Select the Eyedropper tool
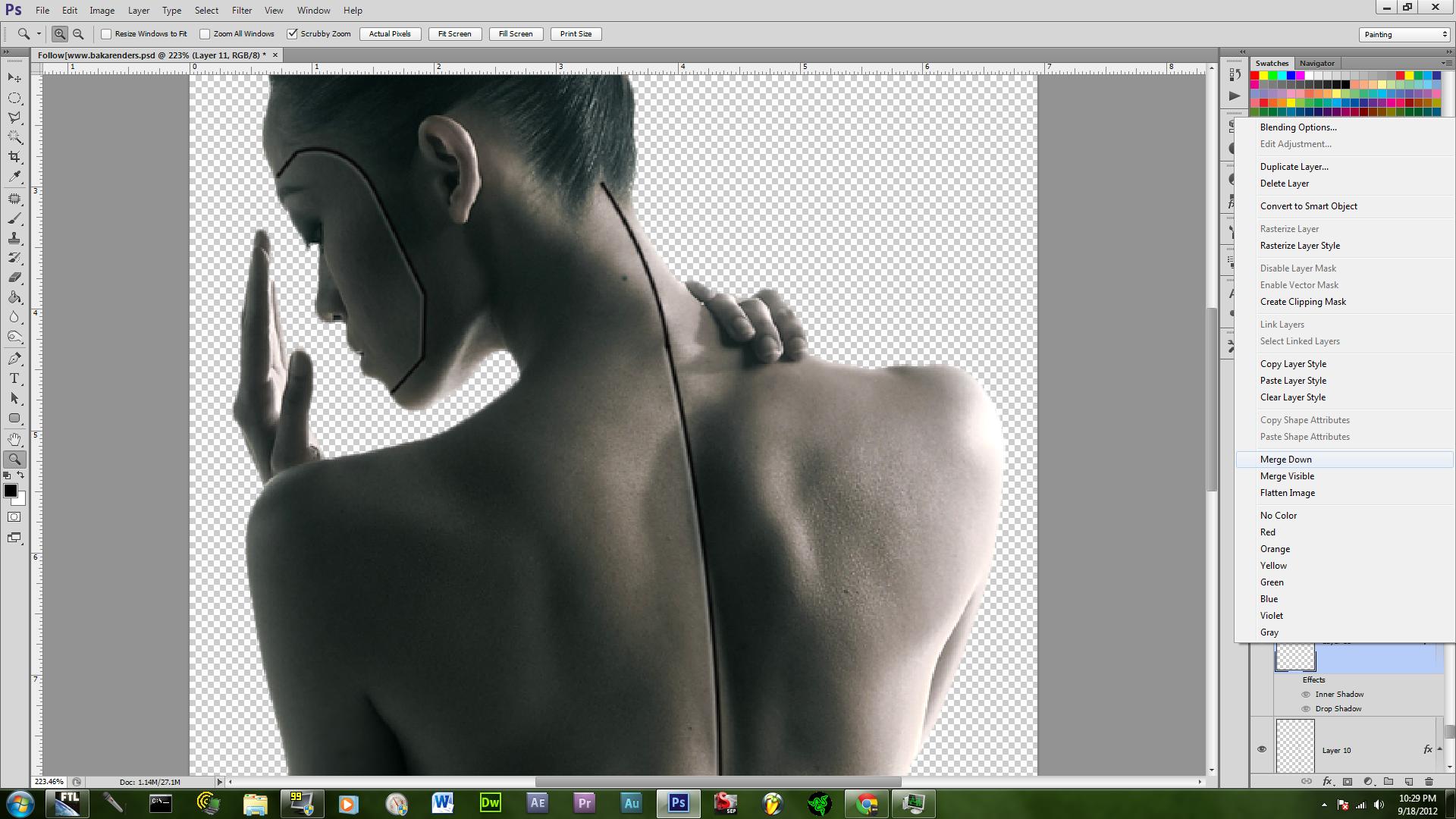 tap(14, 177)
